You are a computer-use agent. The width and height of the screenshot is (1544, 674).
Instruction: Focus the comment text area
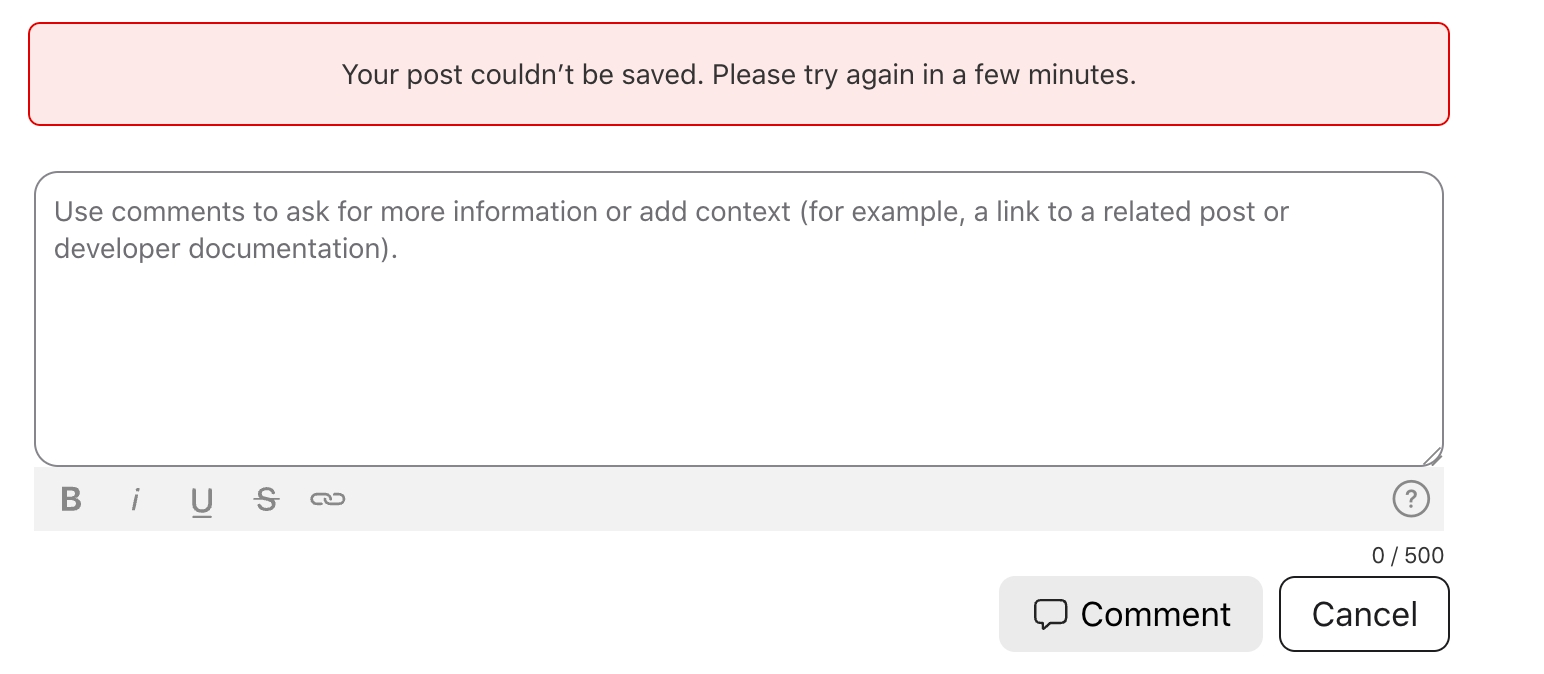click(x=739, y=319)
